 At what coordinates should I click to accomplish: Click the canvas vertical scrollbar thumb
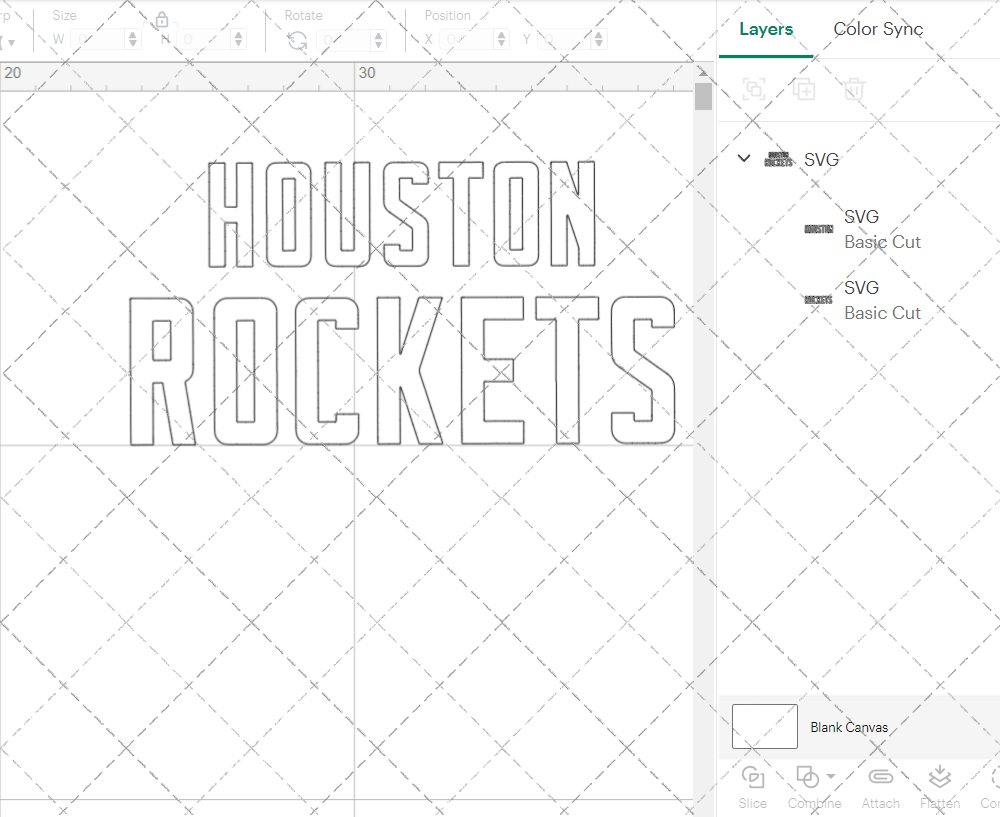[x=703, y=96]
